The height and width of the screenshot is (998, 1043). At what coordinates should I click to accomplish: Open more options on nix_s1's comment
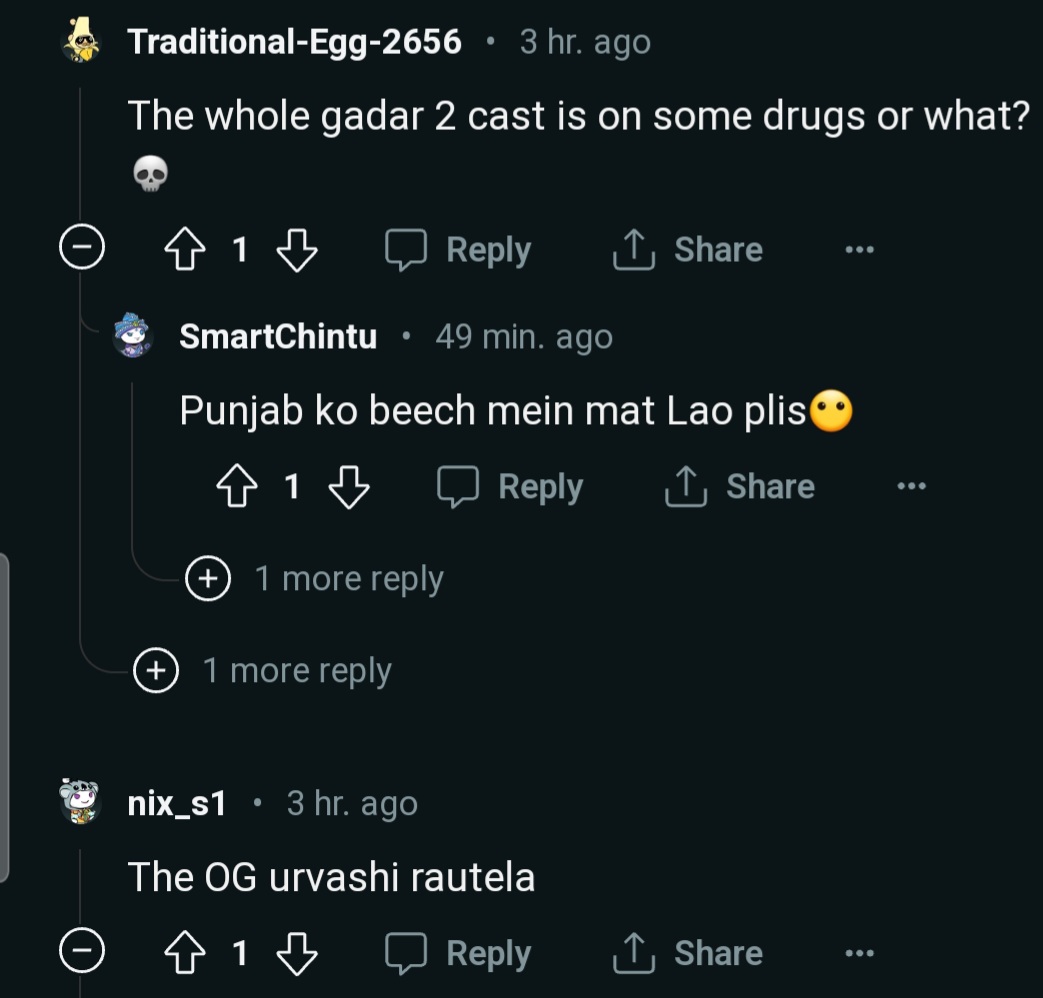(x=859, y=953)
